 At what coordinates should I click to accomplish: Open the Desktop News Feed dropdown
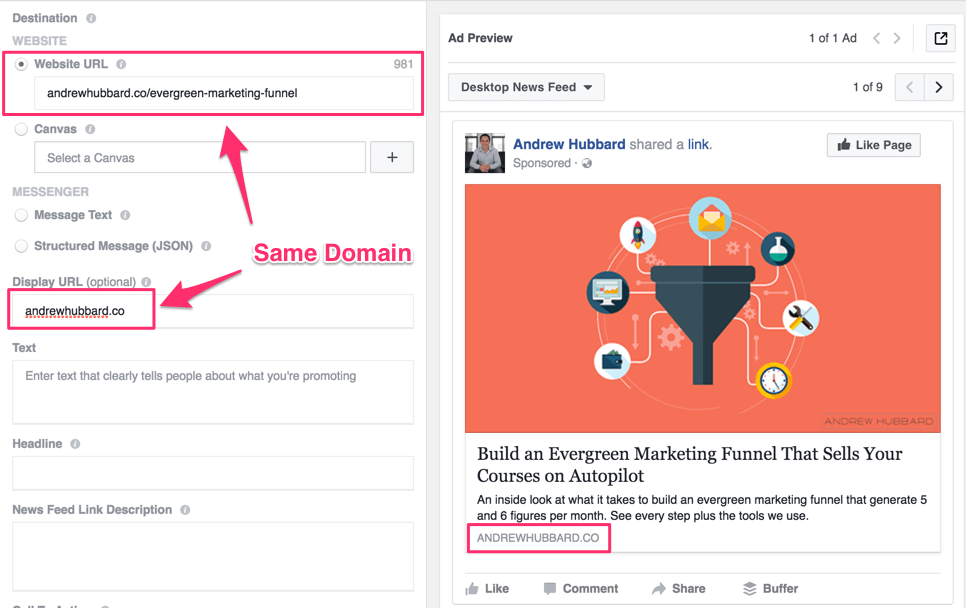pos(526,87)
